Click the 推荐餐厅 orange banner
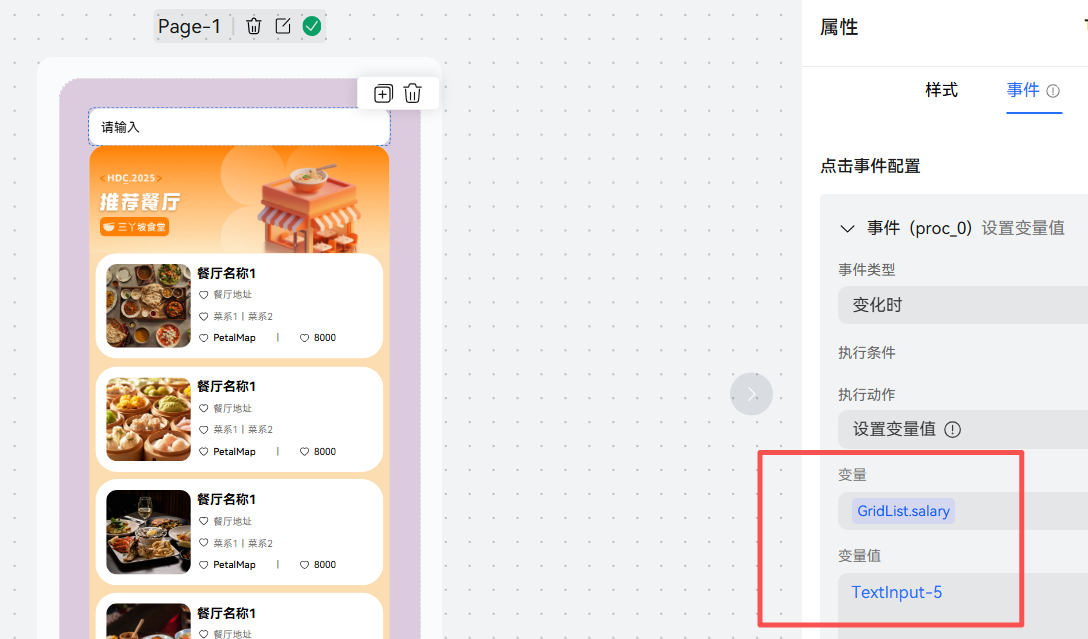 tap(239, 198)
